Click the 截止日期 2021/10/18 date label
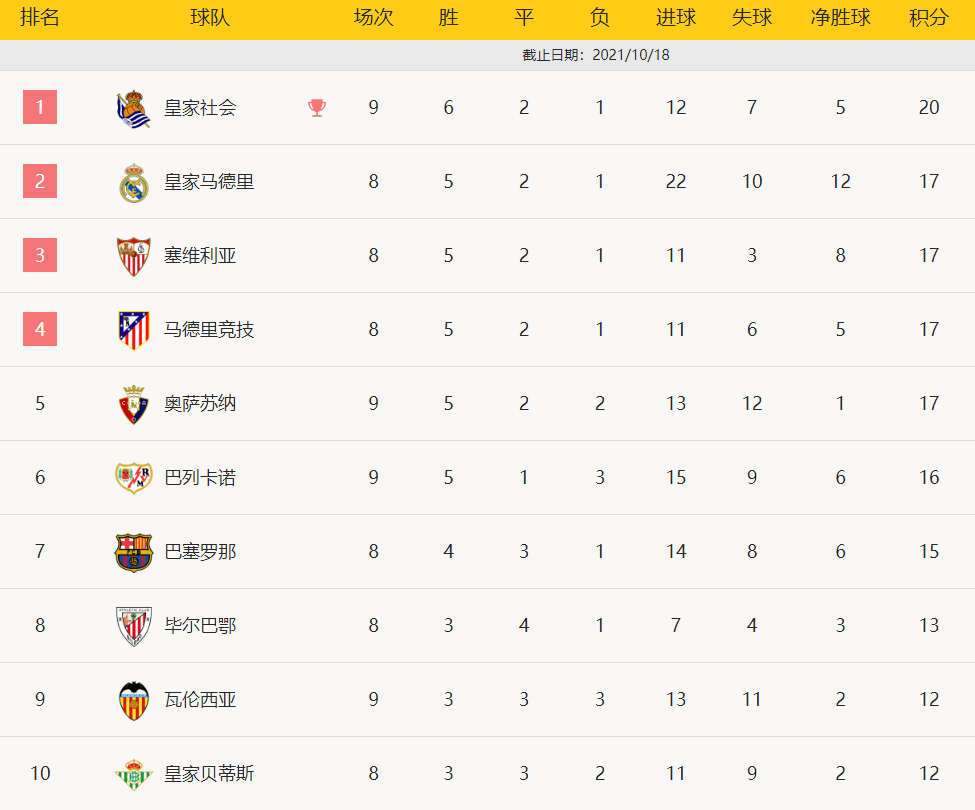Viewport: 975px width, 810px height. [x=596, y=55]
